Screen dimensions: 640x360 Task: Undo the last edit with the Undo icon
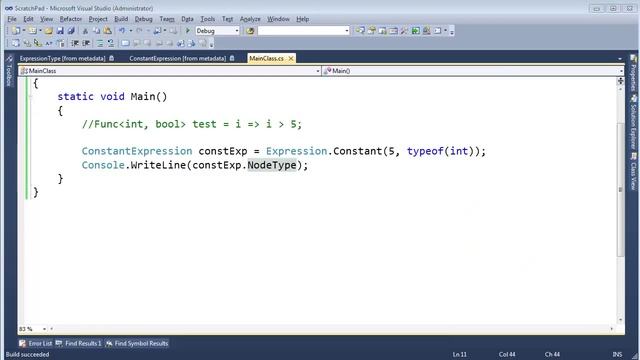(122, 31)
